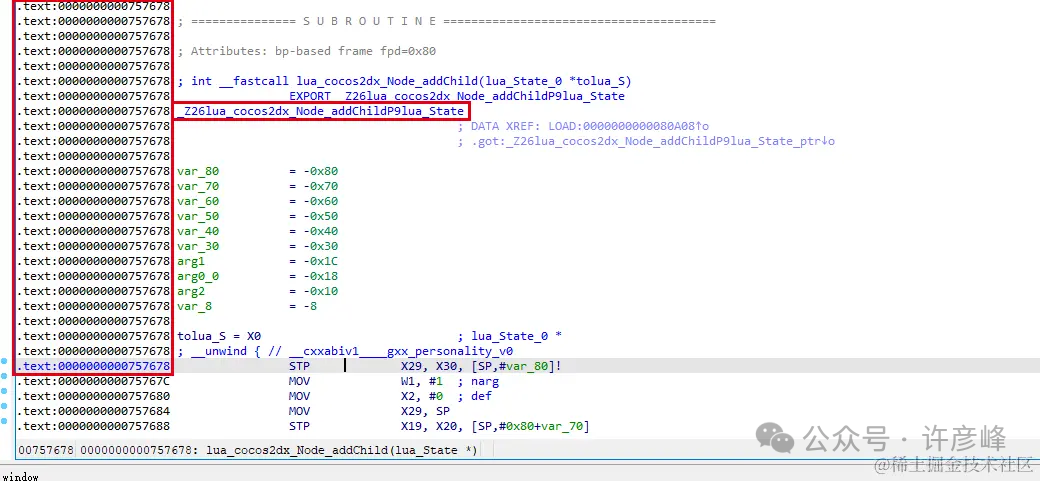Toggle breakpoint dot beside address 757688
The image size is (1040, 481).
(4, 421)
